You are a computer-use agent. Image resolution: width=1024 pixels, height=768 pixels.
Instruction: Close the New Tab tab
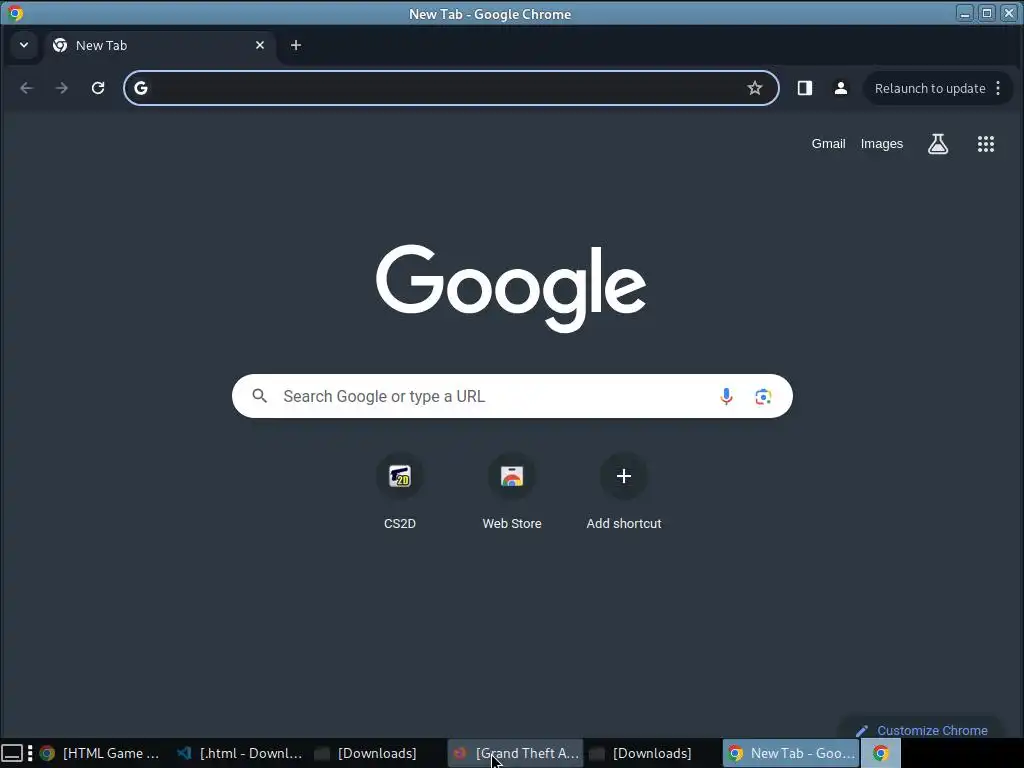pyautogui.click(x=260, y=45)
